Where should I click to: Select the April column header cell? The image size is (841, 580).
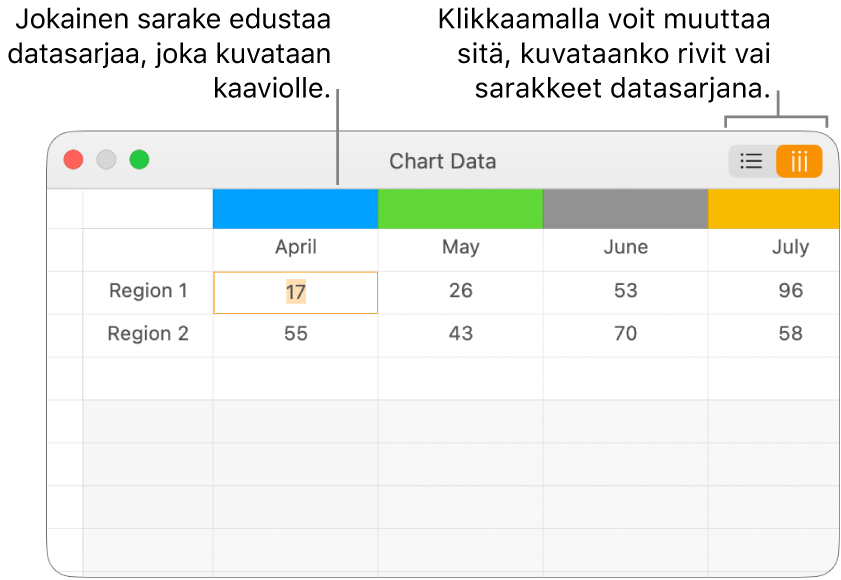click(x=295, y=247)
